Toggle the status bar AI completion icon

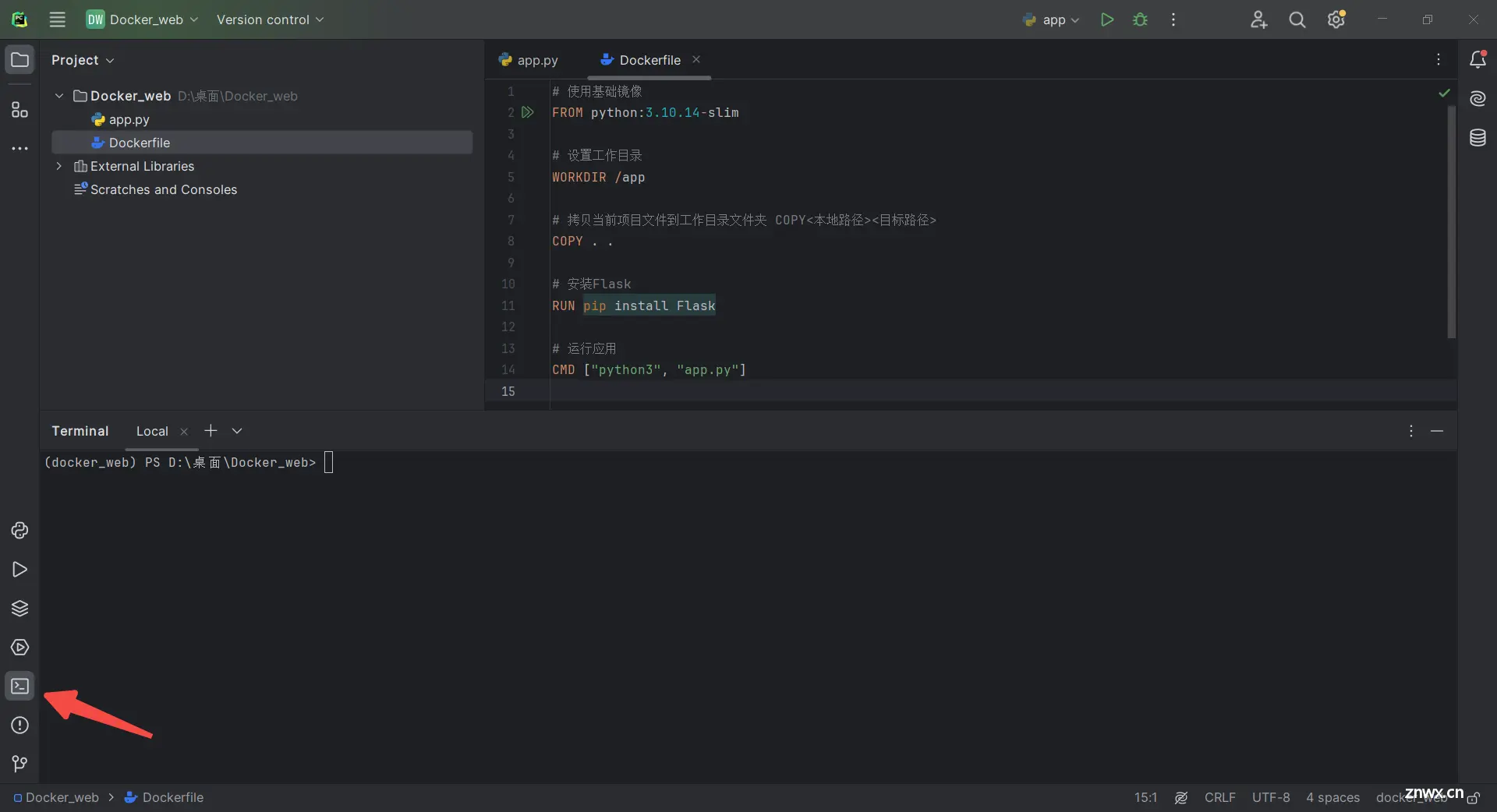[x=1181, y=797]
